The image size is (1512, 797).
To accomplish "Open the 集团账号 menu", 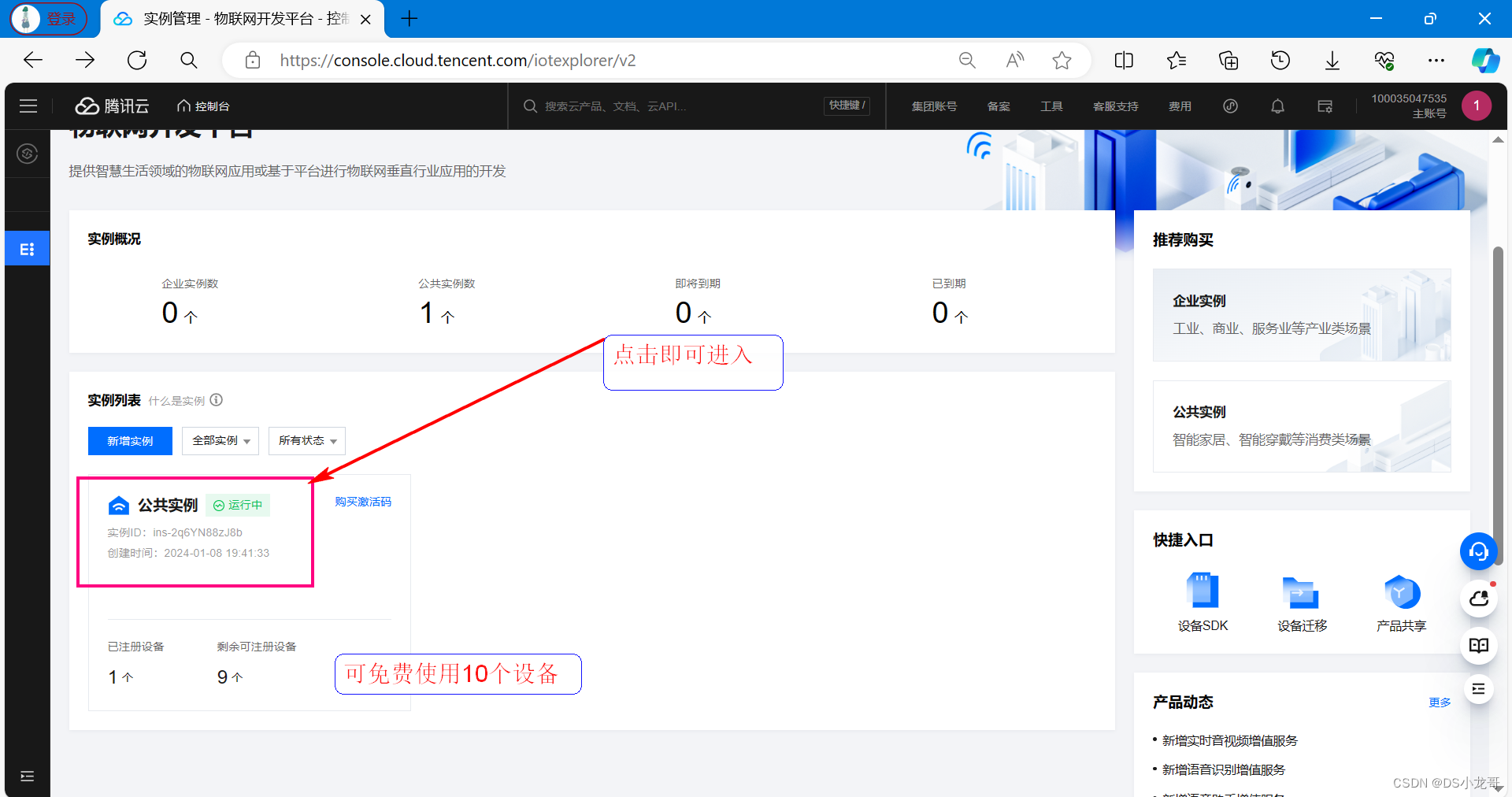I will 934,106.
